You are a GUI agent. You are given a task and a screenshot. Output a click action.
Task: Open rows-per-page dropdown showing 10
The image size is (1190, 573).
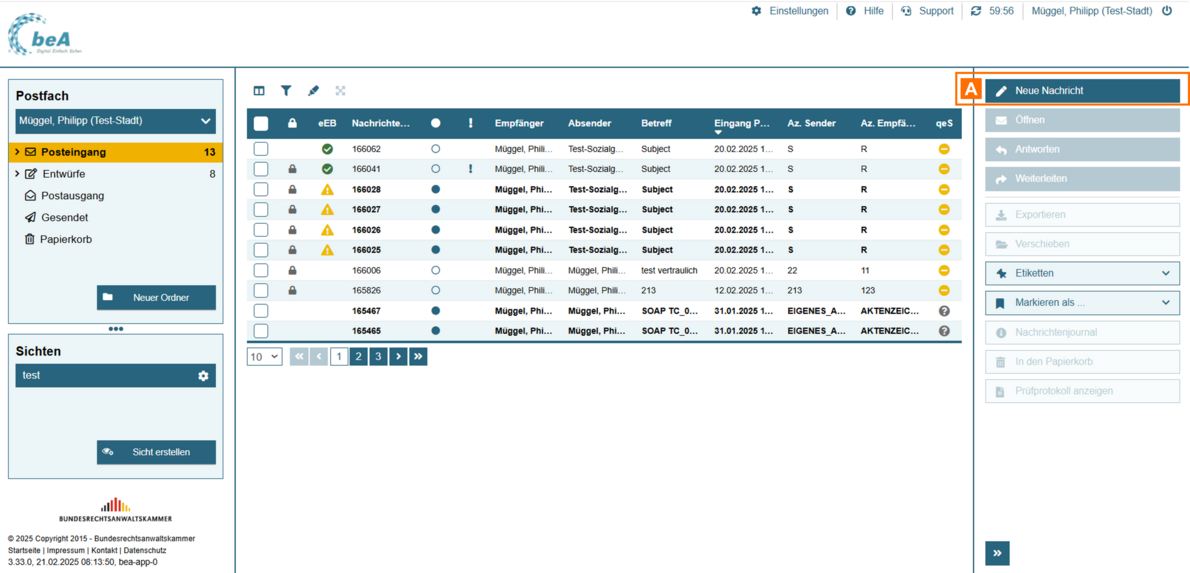tap(264, 357)
